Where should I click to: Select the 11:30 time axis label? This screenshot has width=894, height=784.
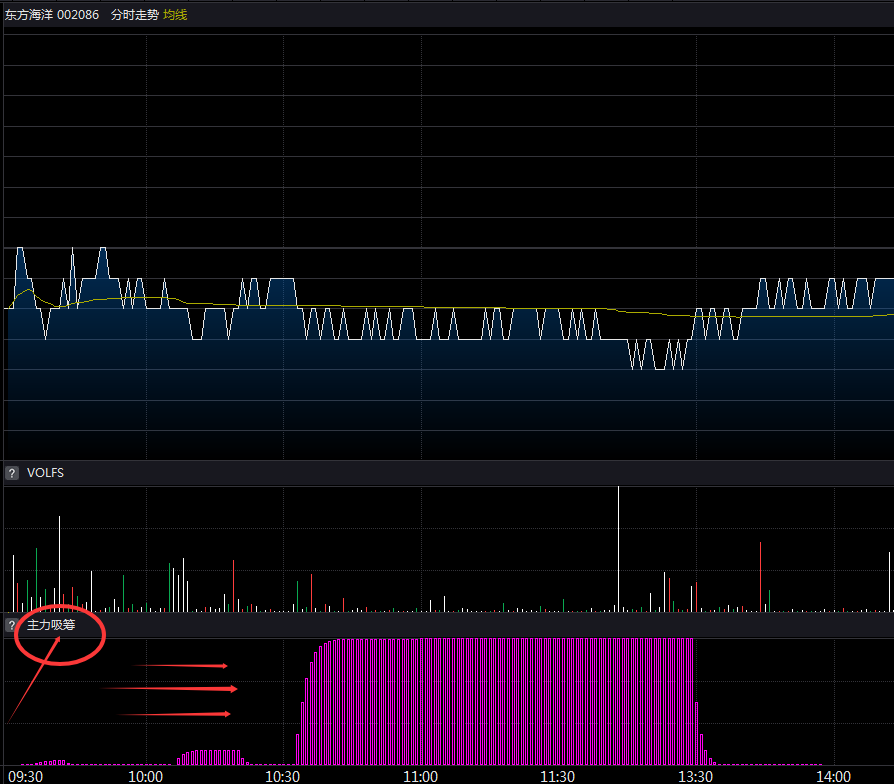(558, 777)
